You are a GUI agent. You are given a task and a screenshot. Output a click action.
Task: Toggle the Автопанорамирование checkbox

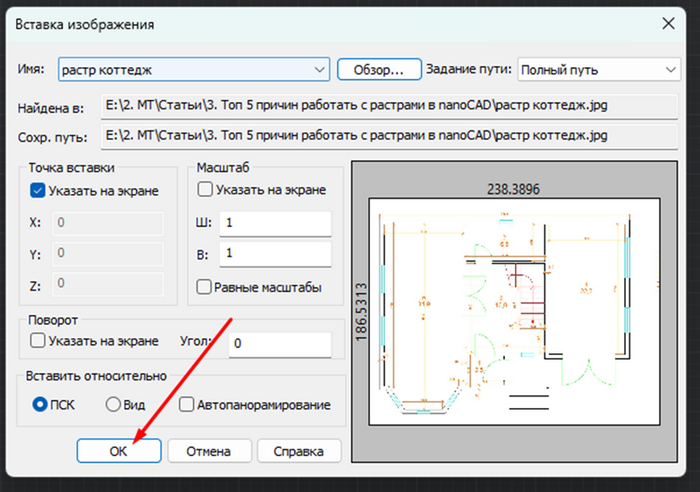(187, 405)
